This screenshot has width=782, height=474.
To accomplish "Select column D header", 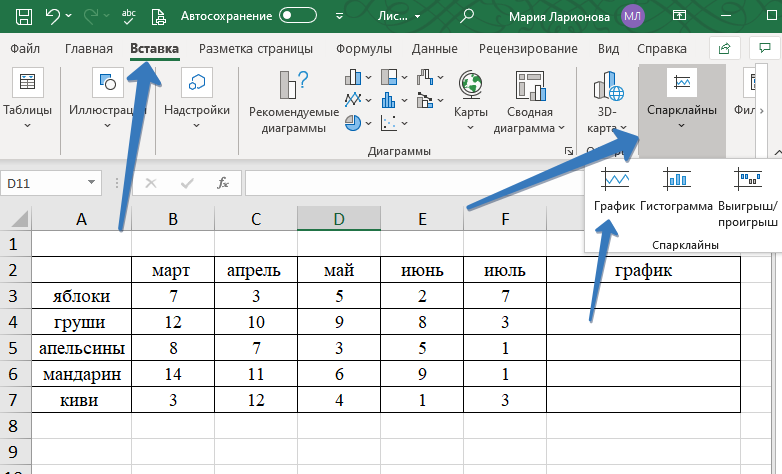I will [x=339, y=219].
